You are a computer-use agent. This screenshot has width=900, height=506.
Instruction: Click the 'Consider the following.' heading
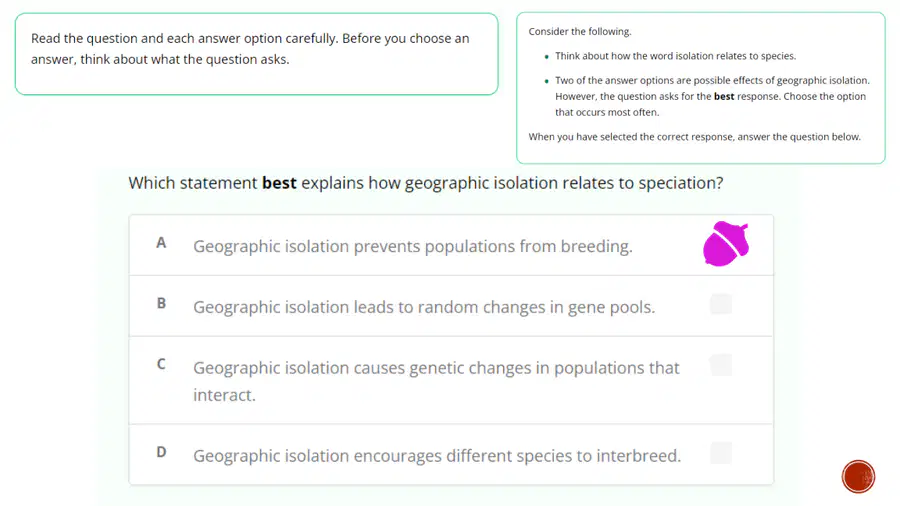[580, 32]
